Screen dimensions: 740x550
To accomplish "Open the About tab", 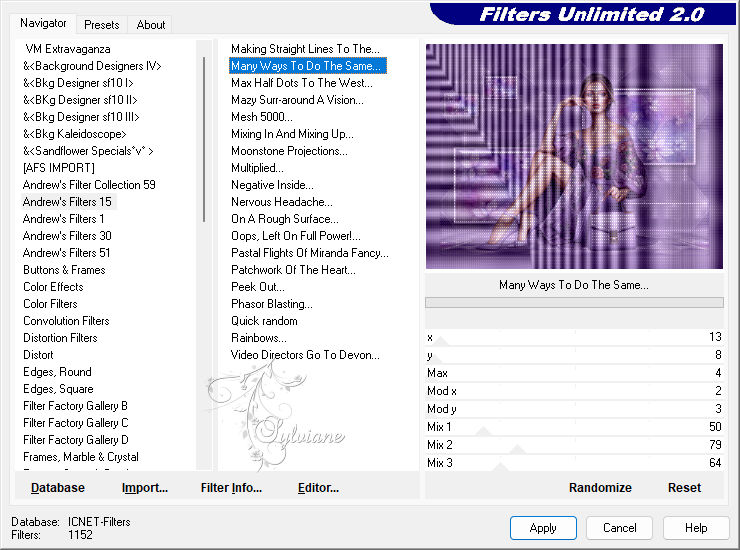I will tap(151, 25).
